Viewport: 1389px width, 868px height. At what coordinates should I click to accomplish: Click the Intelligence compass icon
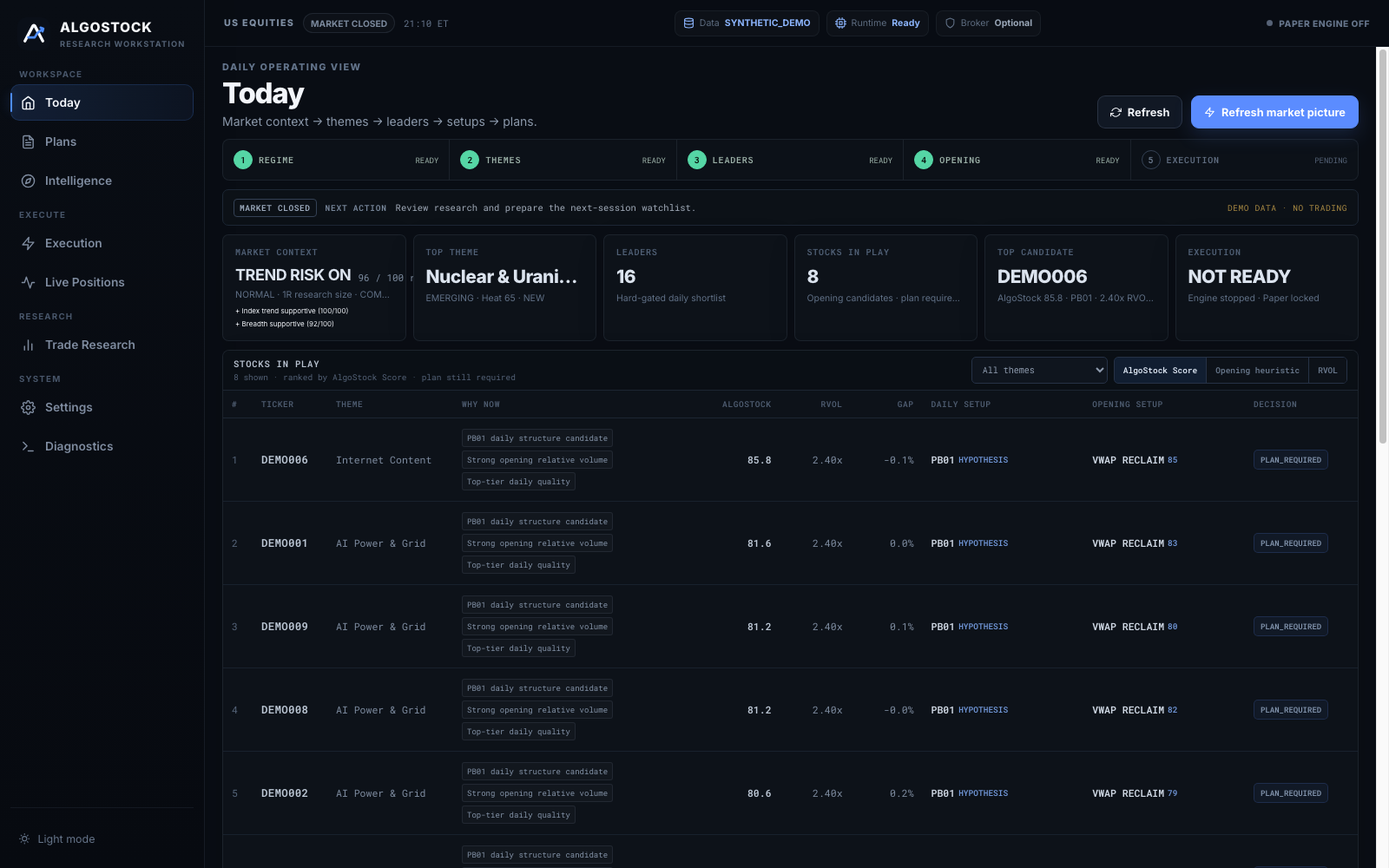coord(29,181)
